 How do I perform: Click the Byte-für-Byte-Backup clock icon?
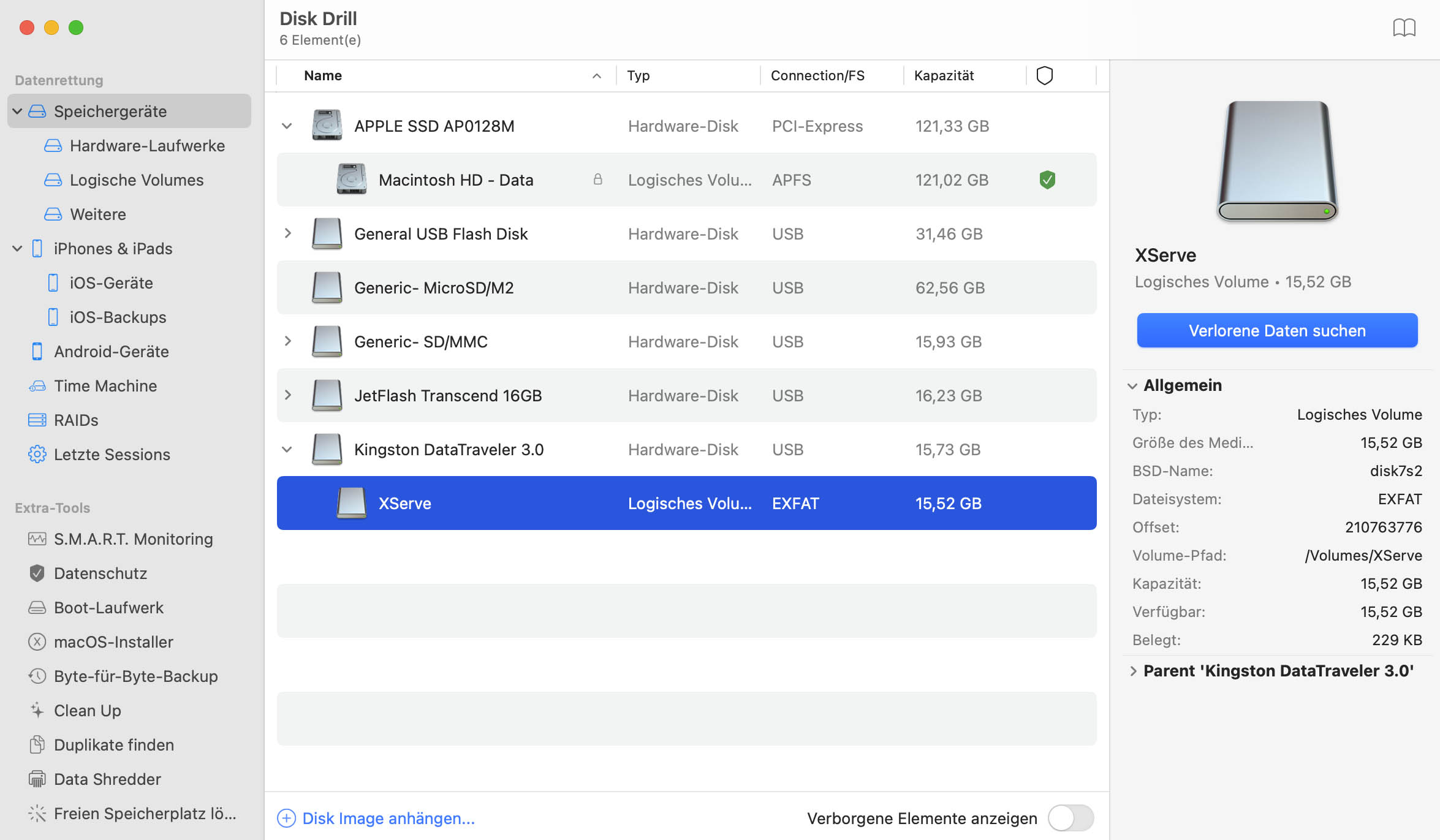(x=37, y=676)
